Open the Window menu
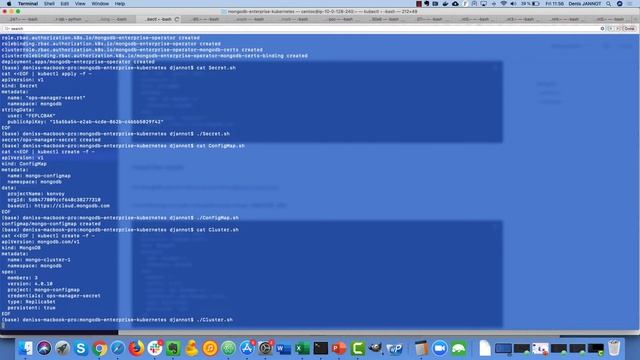 click(x=100, y=4)
